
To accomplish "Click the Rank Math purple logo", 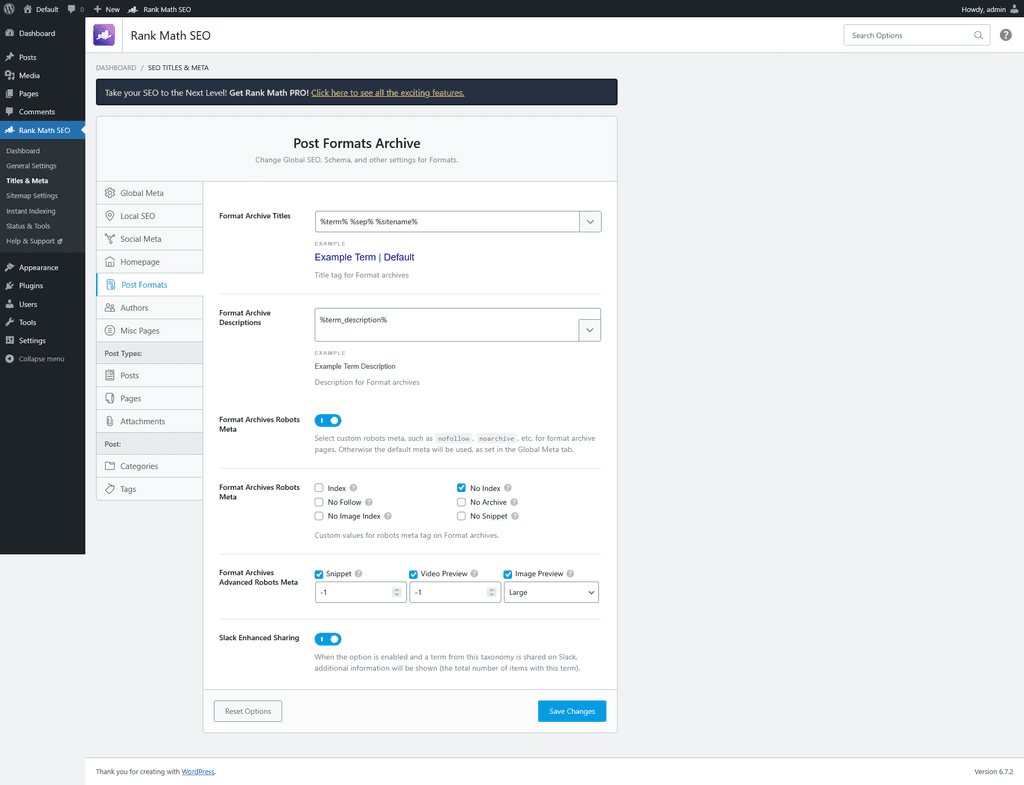I will pyautogui.click(x=104, y=35).
